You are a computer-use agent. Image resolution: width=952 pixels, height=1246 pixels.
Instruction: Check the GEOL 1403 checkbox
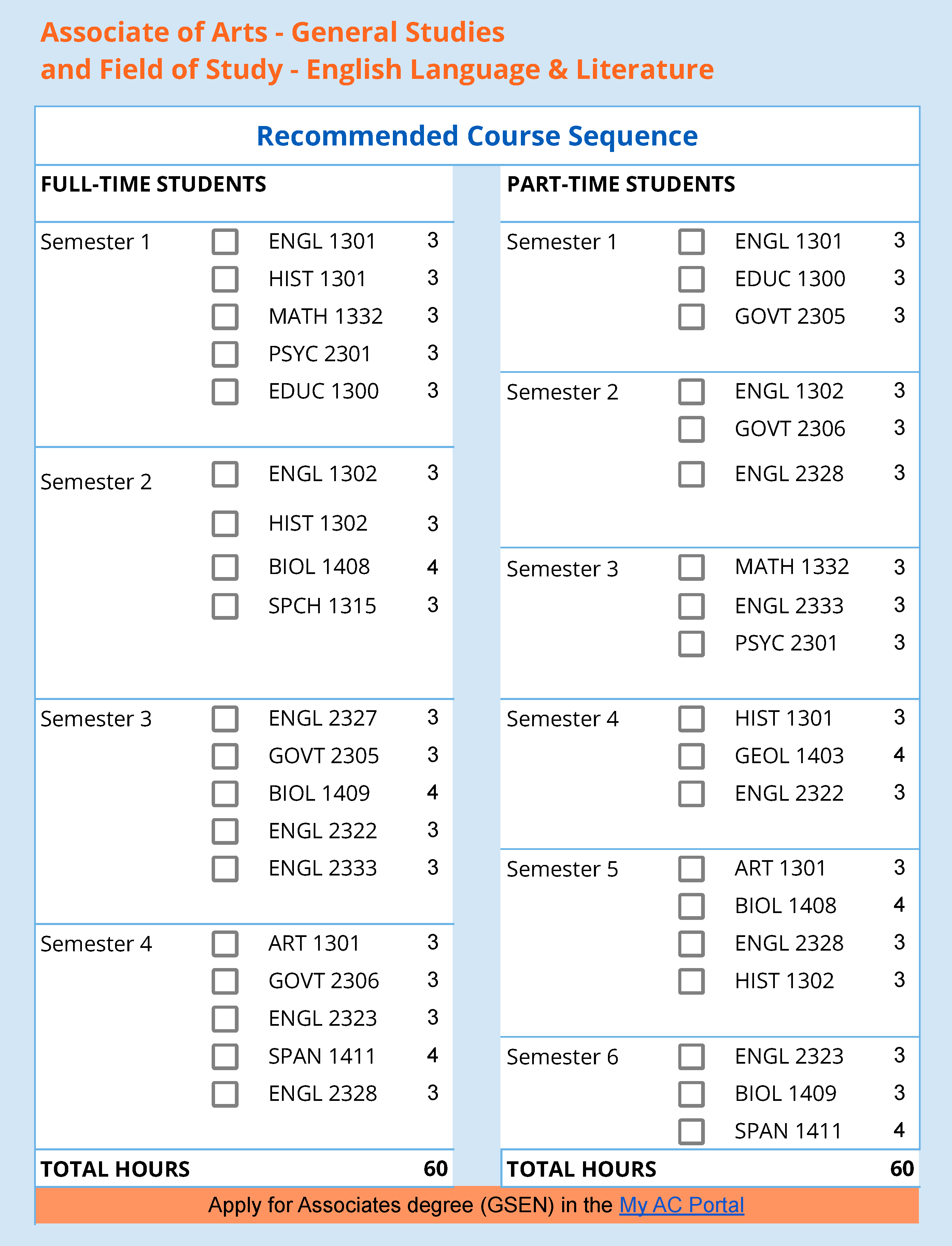click(x=691, y=756)
